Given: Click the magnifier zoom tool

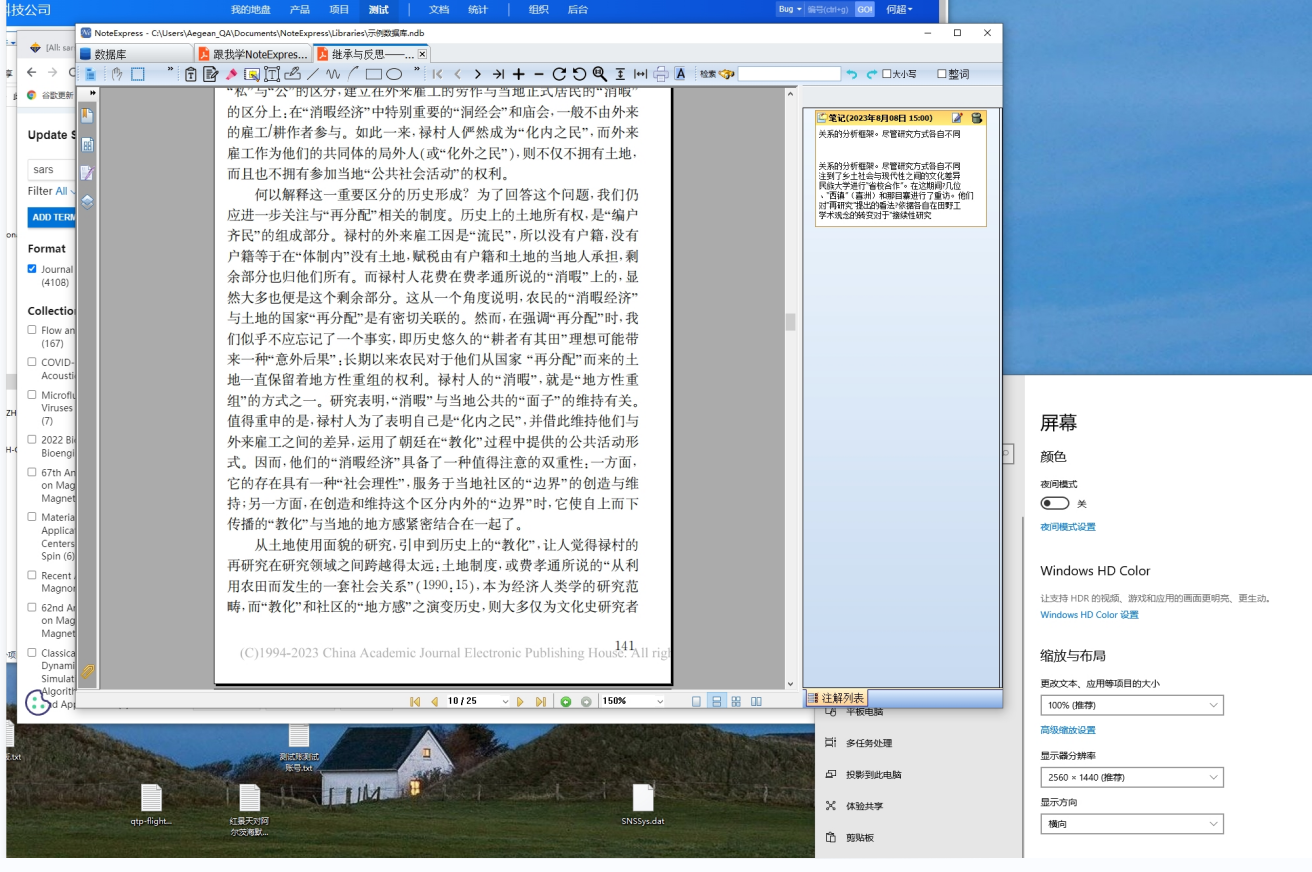Looking at the screenshot, I should point(599,74).
